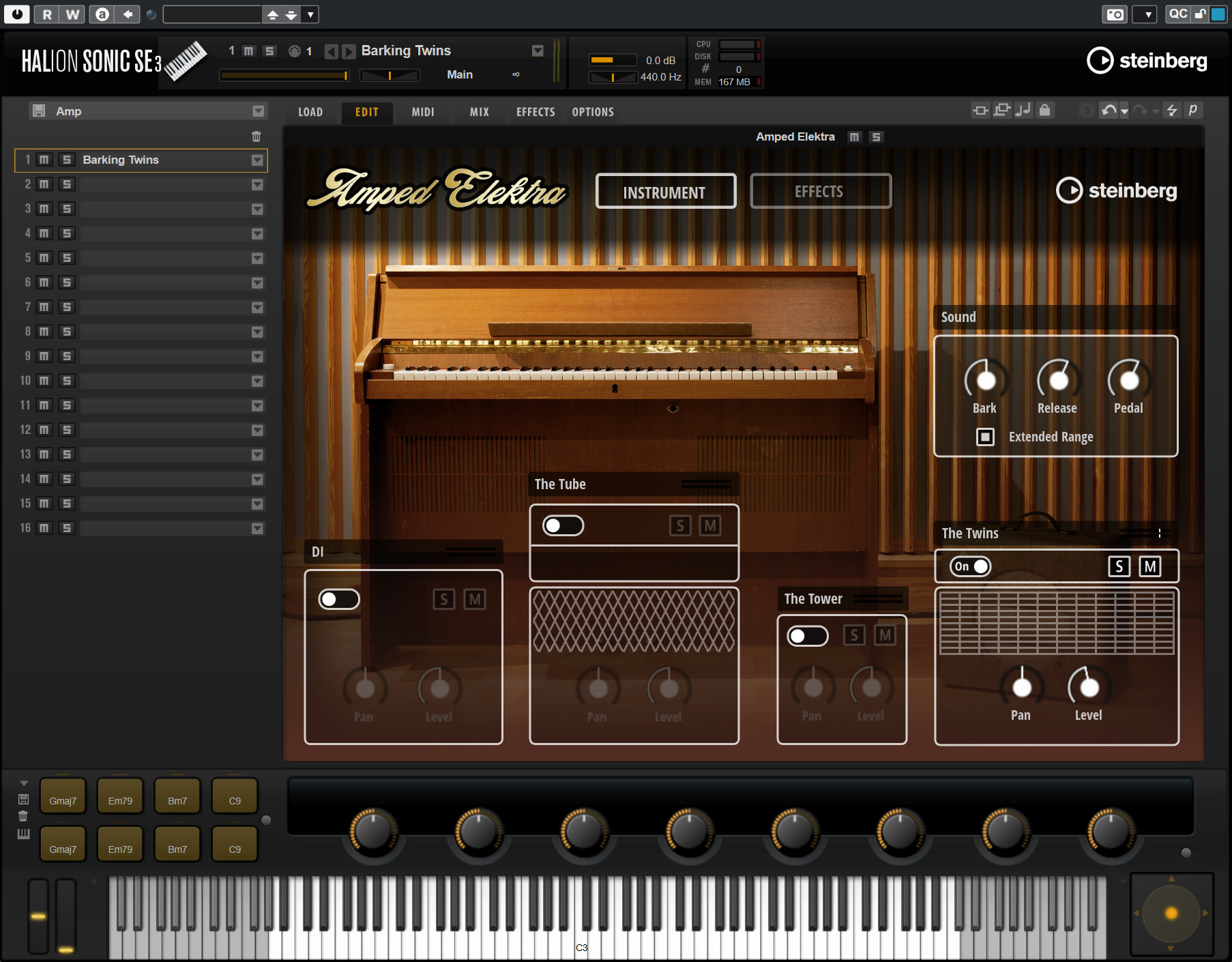Click the MIDI reset lightning icon
The width and height of the screenshot is (1232, 962).
pyautogui.click(x=1172, y=111)
